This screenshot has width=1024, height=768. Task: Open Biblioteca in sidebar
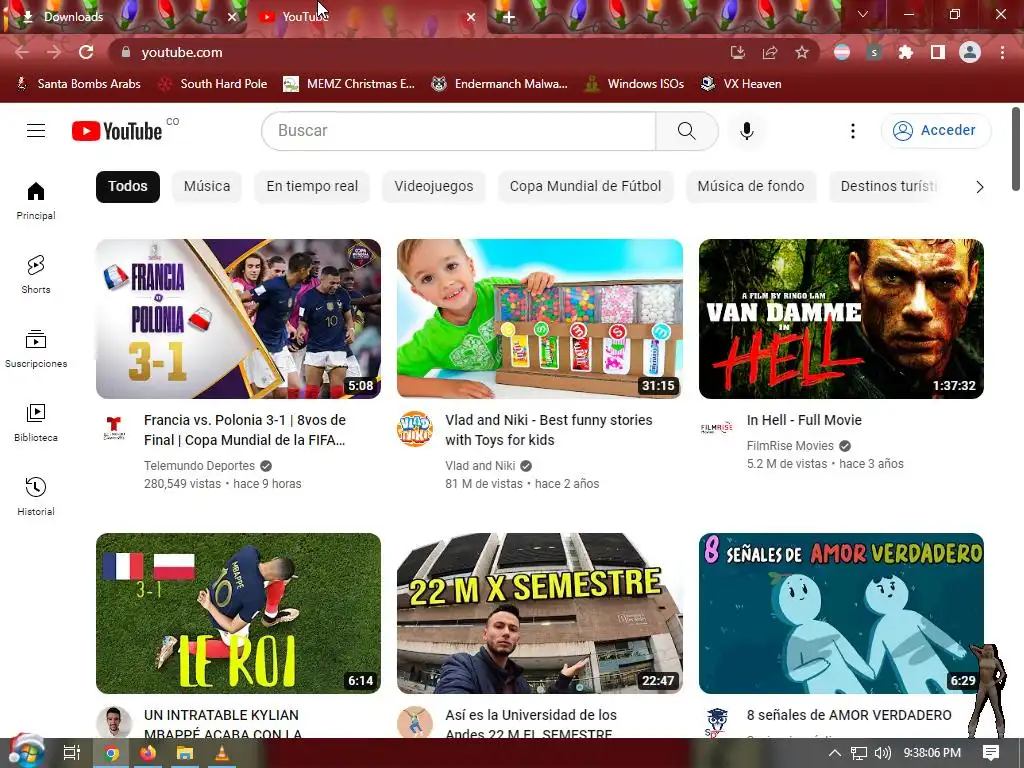(36, 423)
